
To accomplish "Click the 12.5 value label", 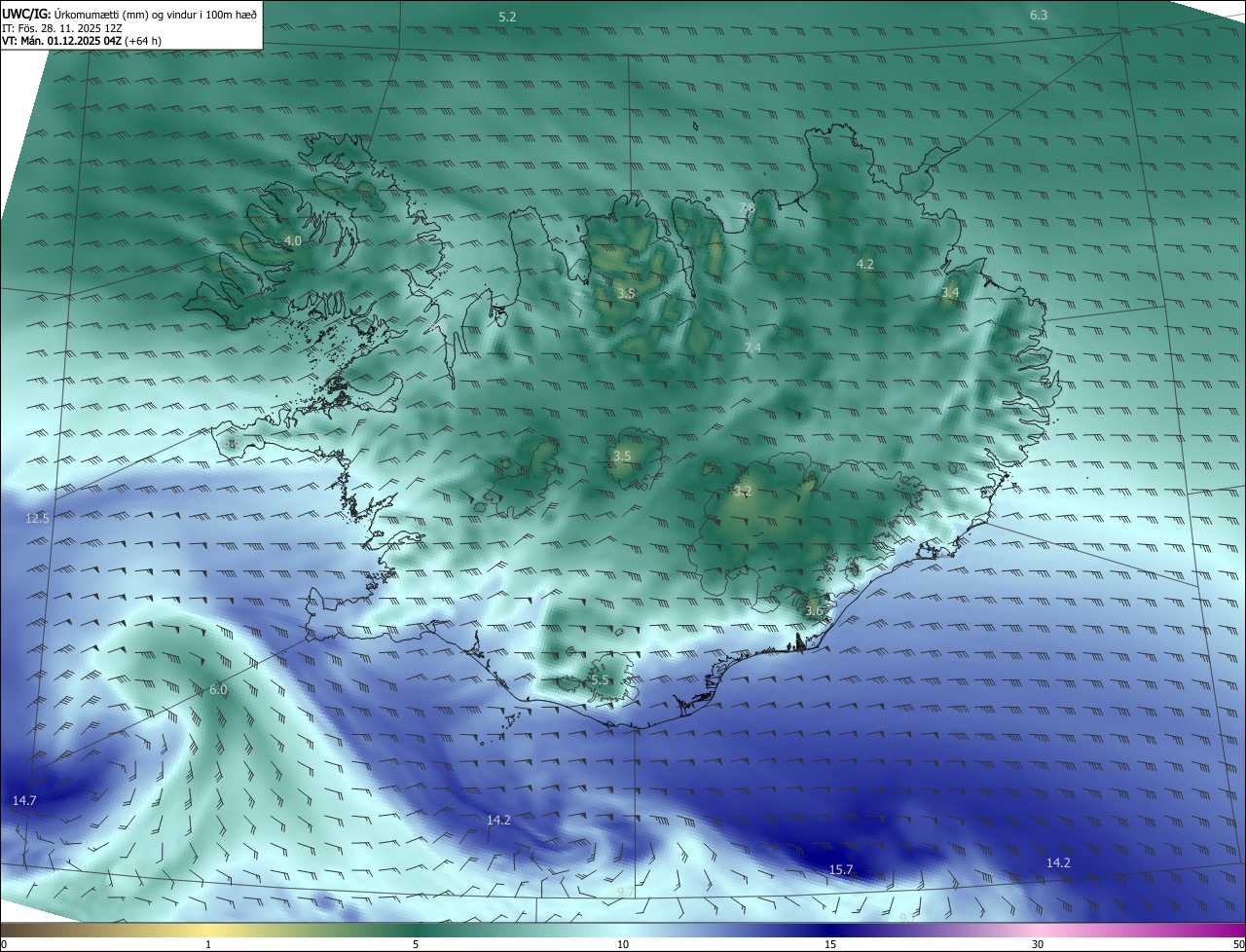I will pyautogui.click(x=37, y=519).
